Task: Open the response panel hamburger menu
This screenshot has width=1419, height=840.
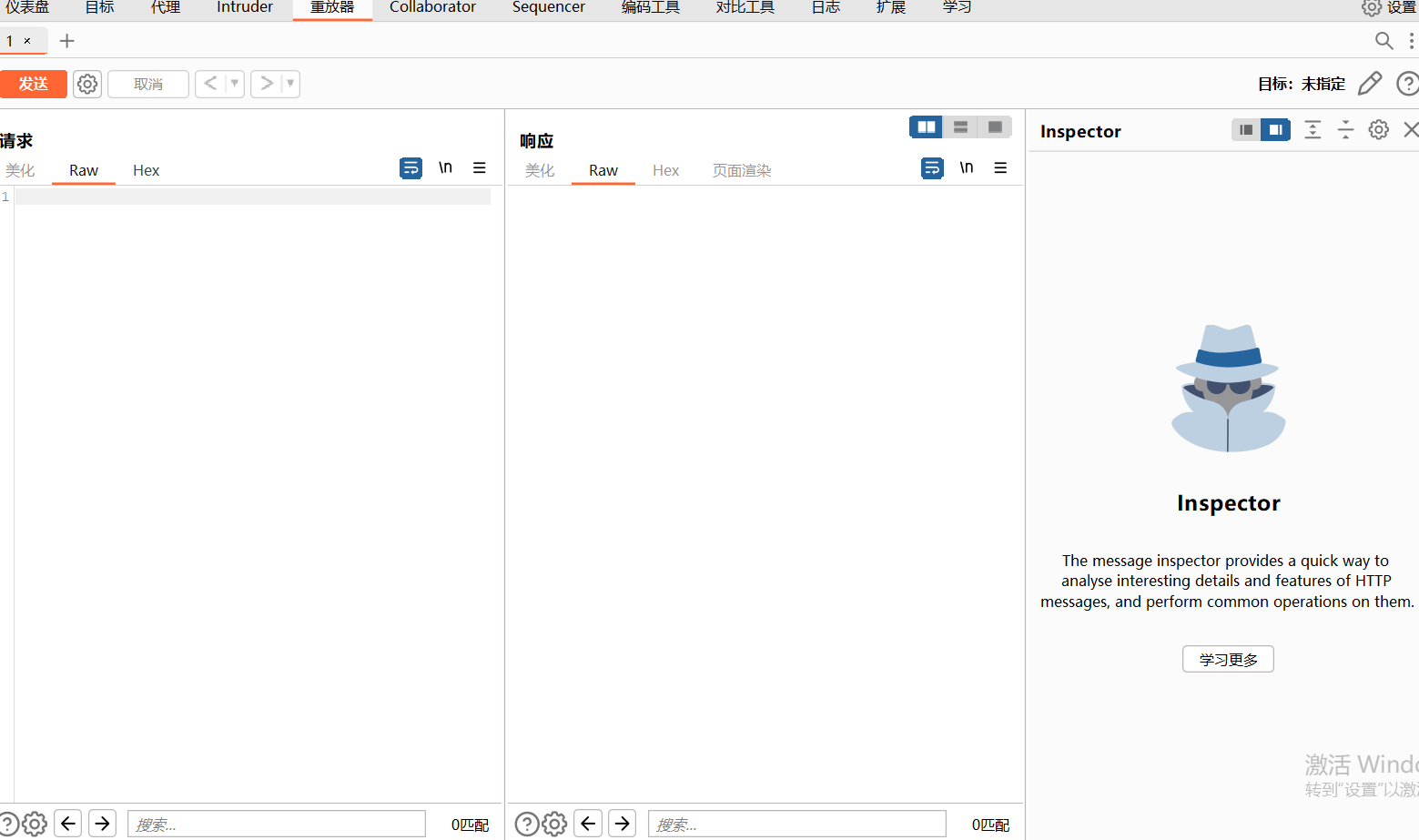Action: (1000, 167)
